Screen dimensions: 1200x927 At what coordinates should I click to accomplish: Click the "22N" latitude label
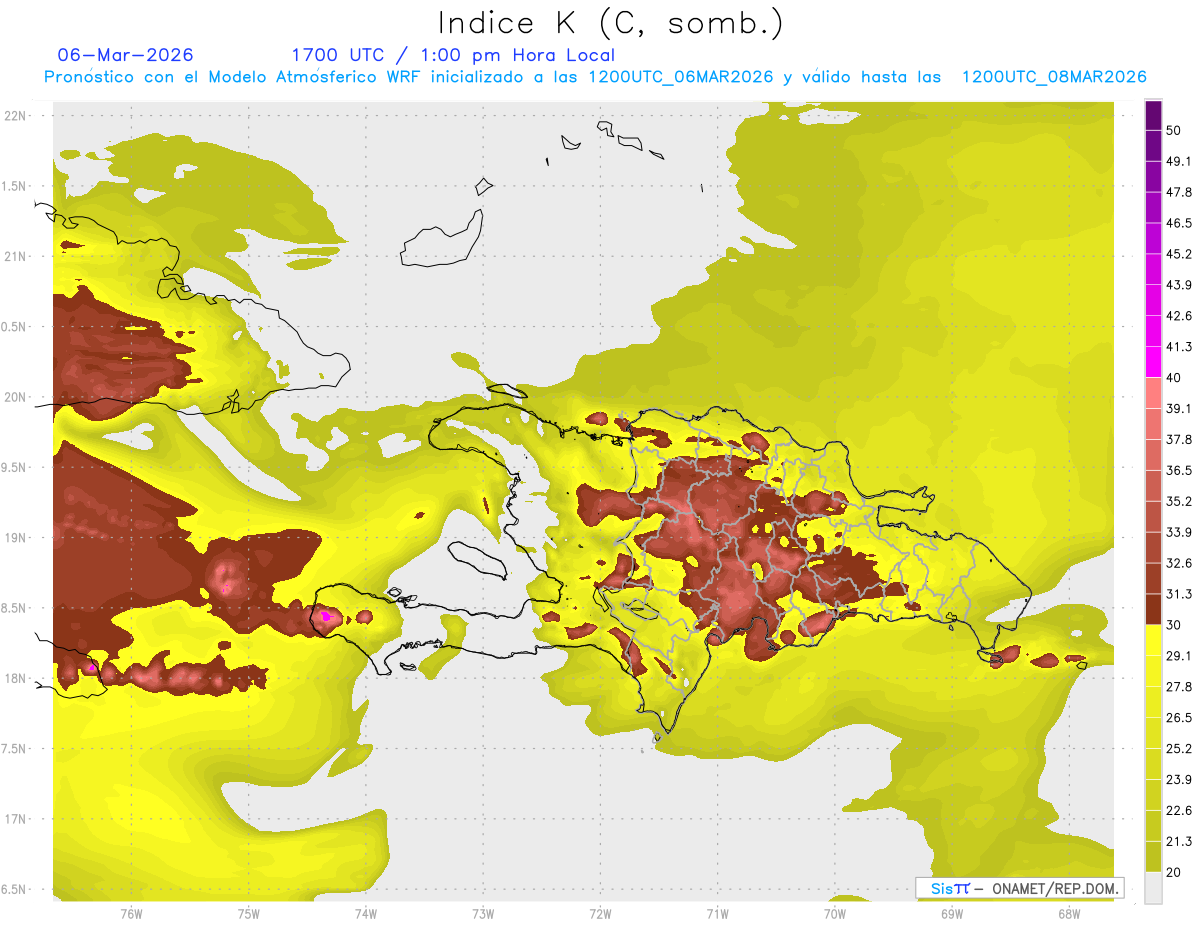(x=16, y=115)
